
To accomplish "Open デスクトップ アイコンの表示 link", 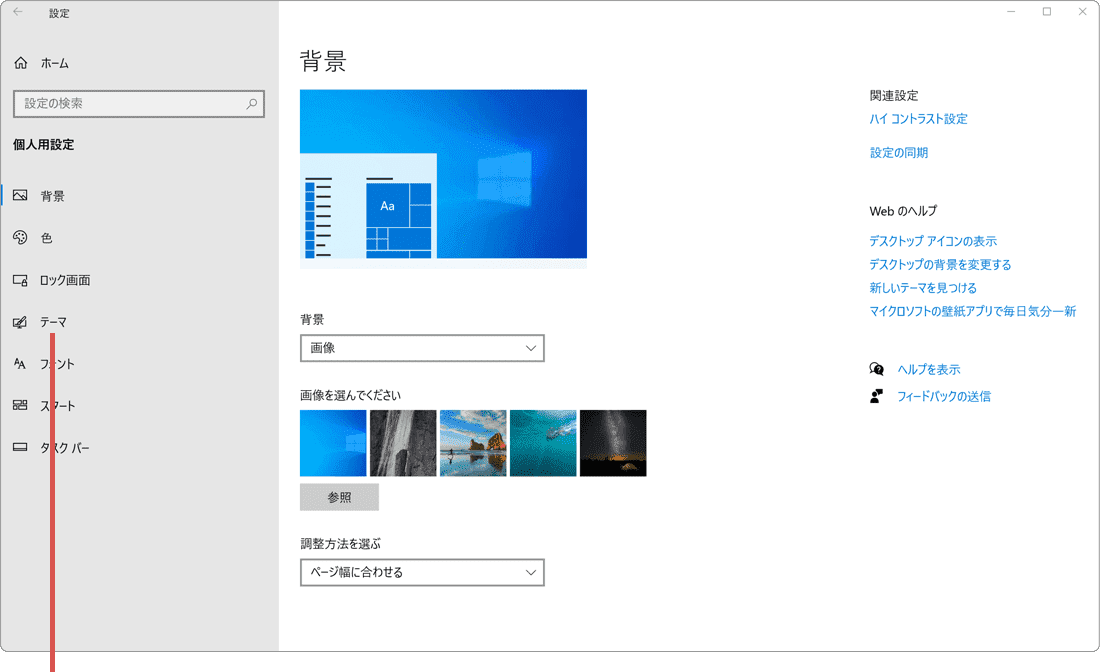I will click(933, 241).
